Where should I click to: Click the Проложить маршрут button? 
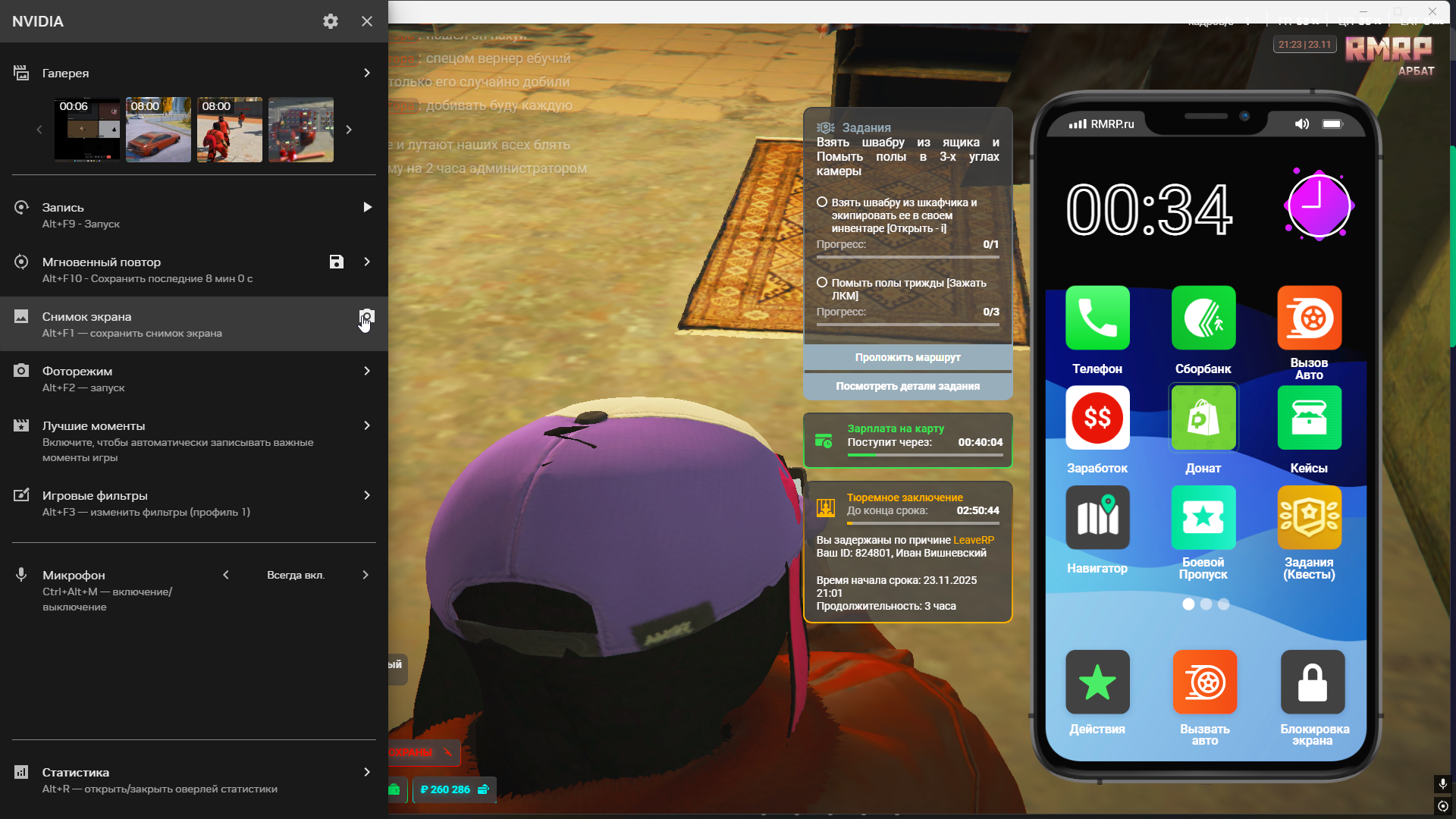(908, 357)
